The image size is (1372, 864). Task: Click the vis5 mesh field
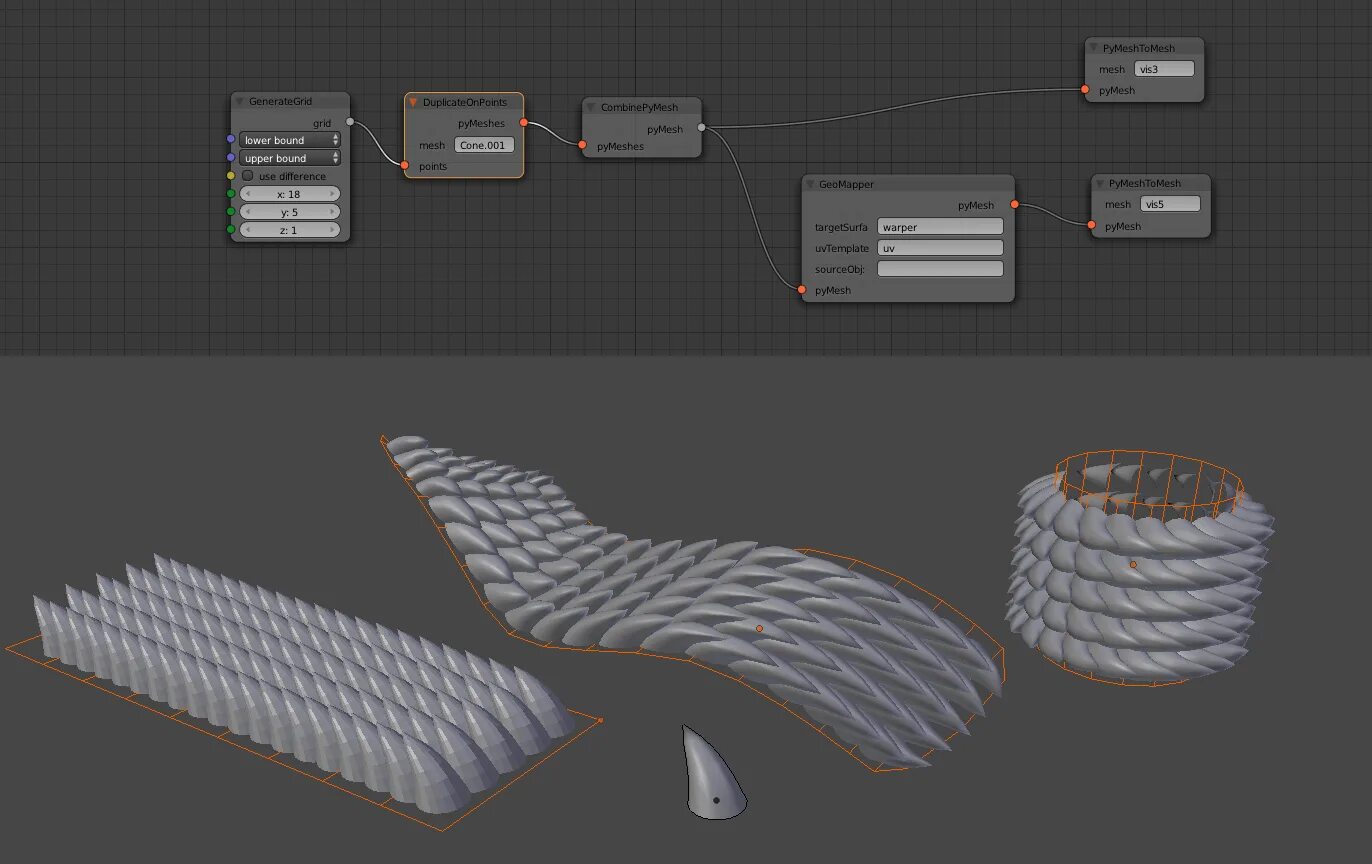1170,204
